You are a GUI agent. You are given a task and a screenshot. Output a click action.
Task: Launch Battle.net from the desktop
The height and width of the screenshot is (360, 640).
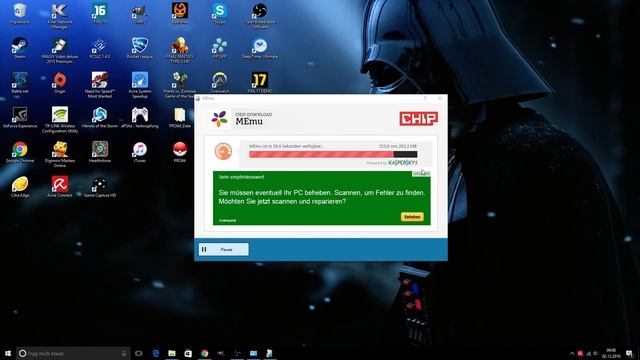19,83
